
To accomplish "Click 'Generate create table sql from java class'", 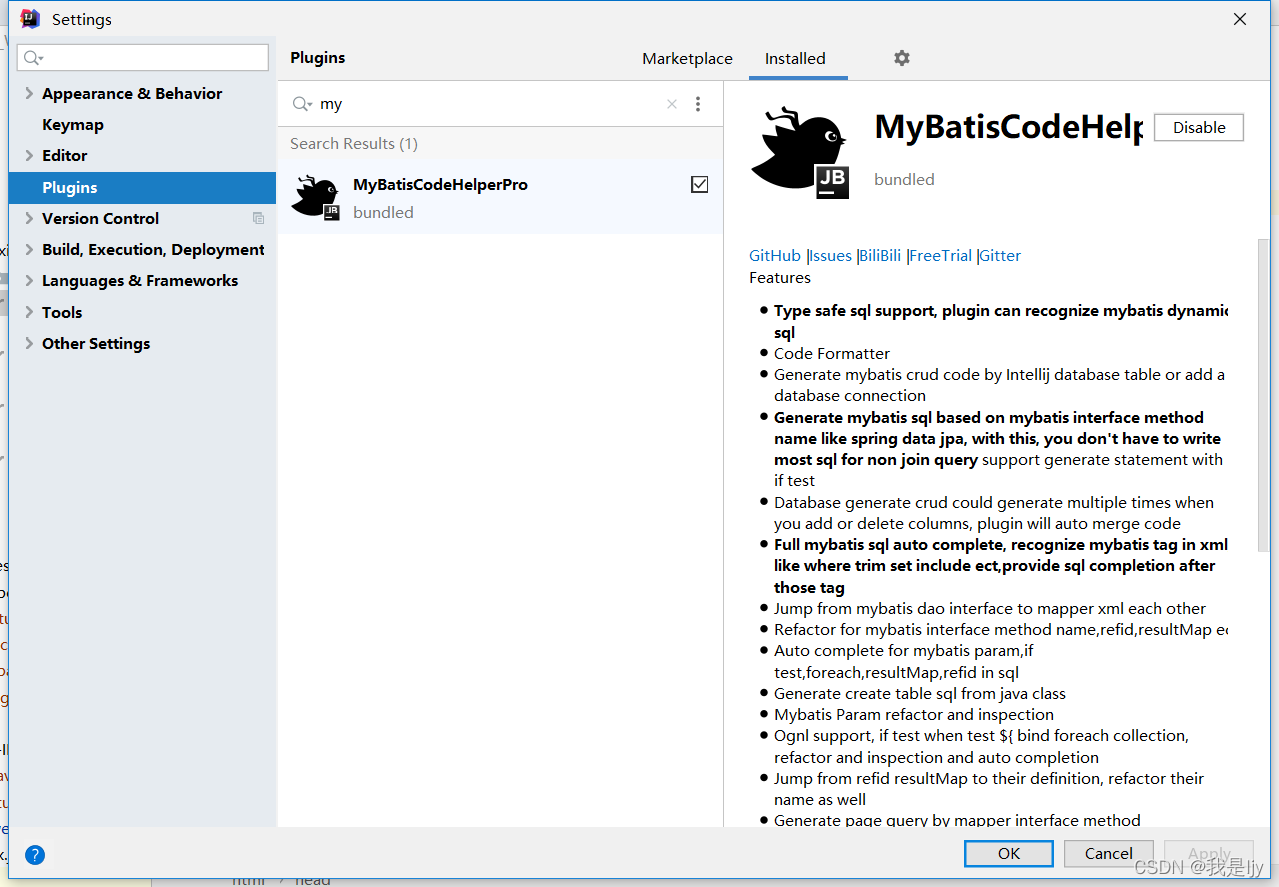I will 920,693.
